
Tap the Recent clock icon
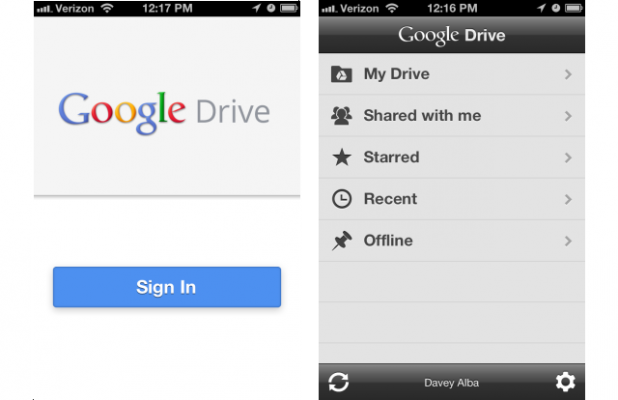click(x=341, y=199)
